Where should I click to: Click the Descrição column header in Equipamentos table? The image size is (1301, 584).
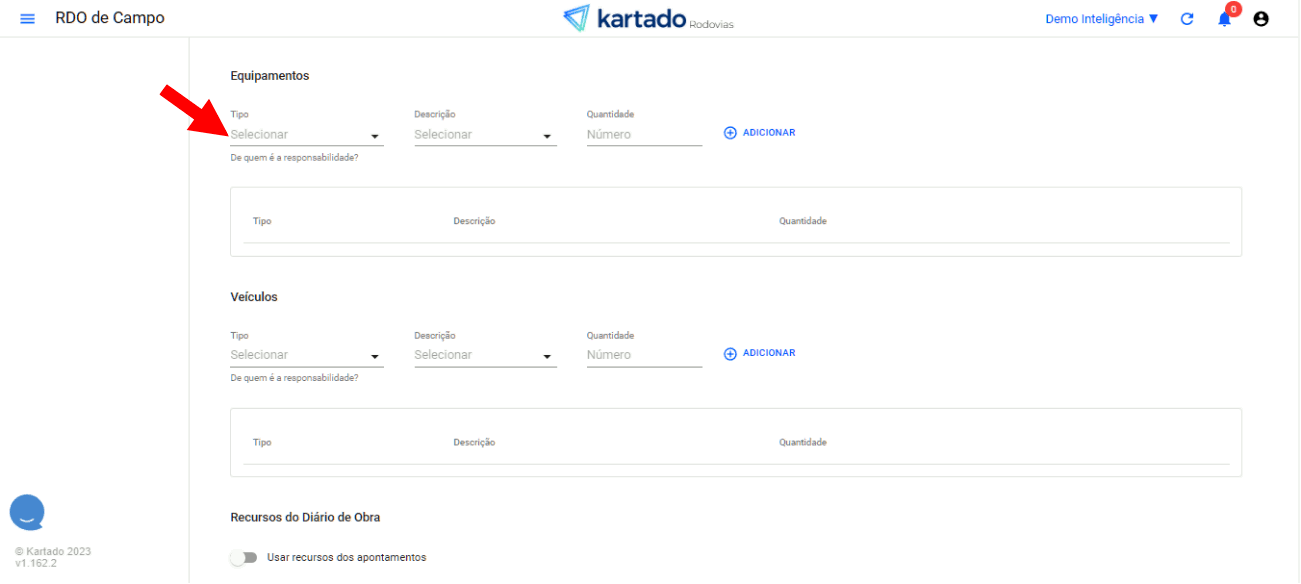tap(474, 221)
